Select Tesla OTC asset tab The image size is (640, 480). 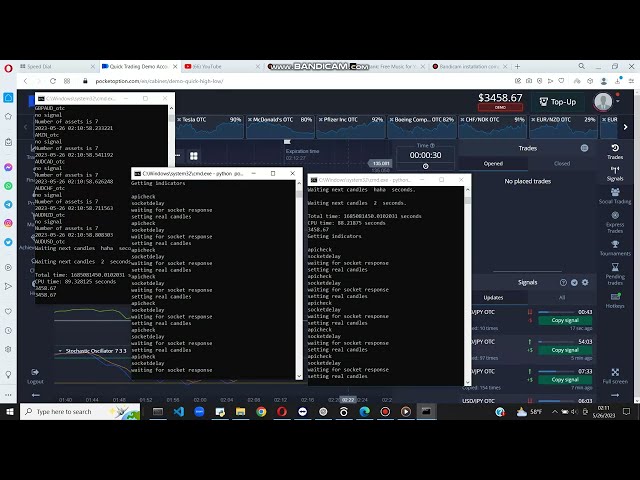(209, 127)
